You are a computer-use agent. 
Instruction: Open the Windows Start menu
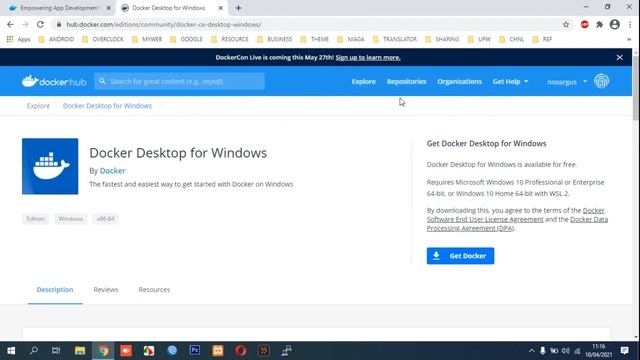(x=11, y=351)
